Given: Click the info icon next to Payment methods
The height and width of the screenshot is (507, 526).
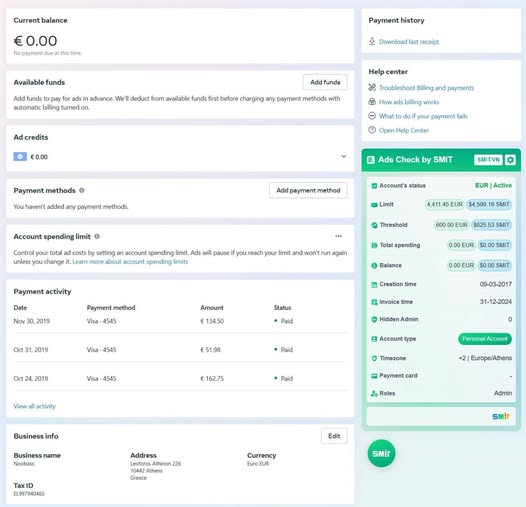Looking at the screenshot, I should (x=82, y=190).
